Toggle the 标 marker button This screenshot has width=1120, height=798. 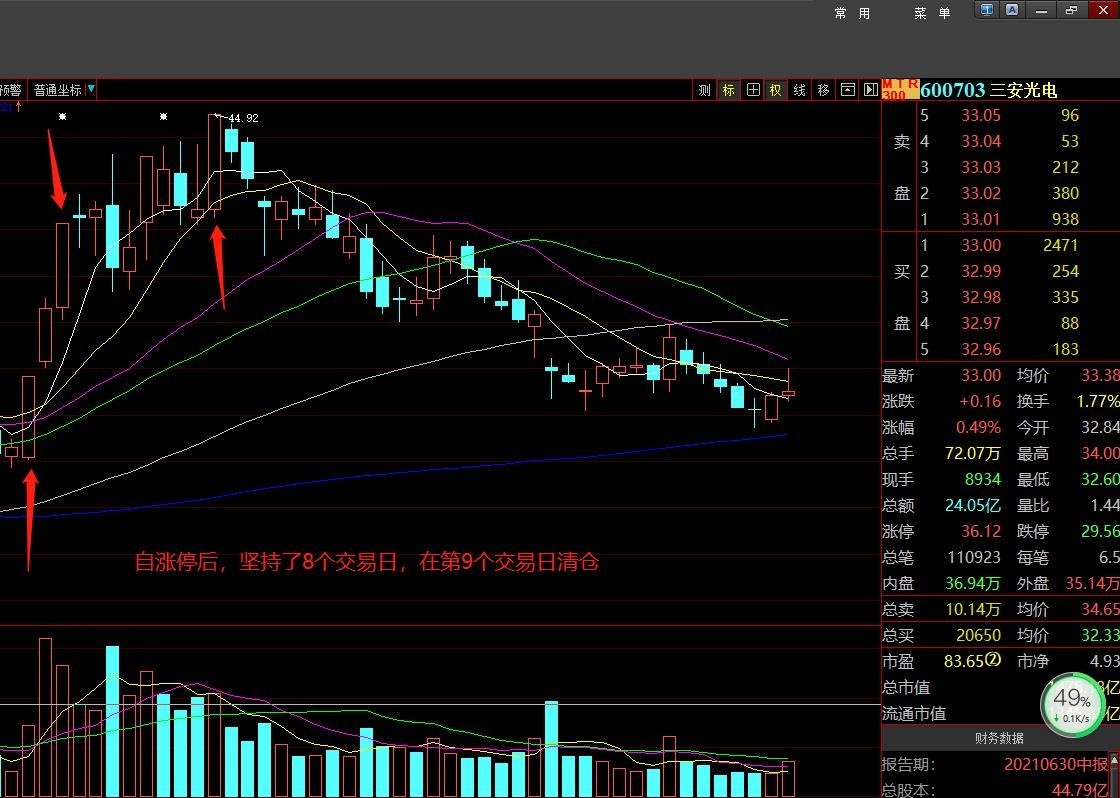pyautogui.click(x=728, y=90)
